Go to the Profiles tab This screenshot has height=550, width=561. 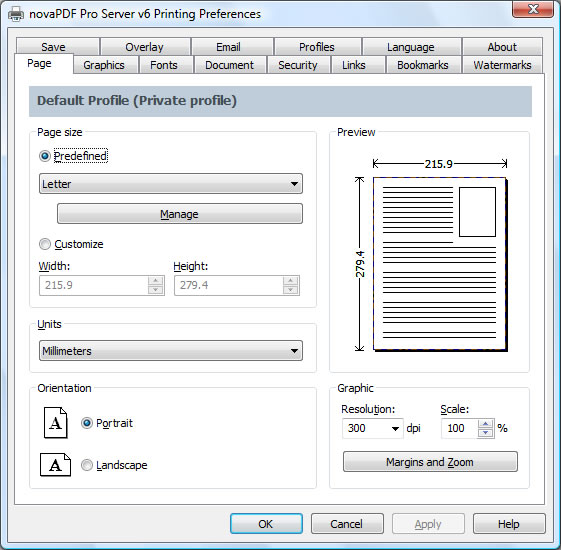tap(317, 47)
